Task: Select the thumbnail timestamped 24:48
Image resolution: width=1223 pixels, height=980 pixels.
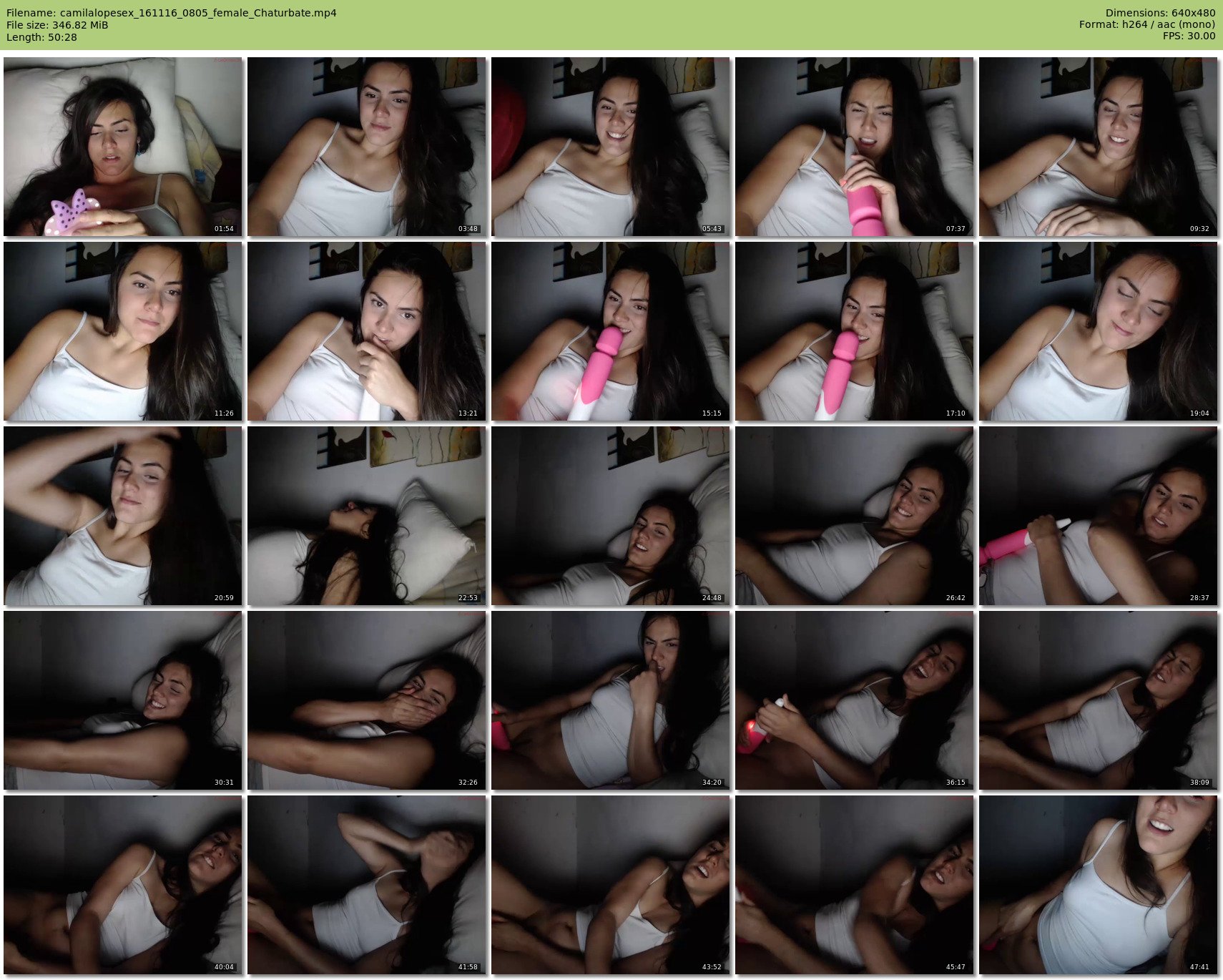Action: click(x=610, y=516)
